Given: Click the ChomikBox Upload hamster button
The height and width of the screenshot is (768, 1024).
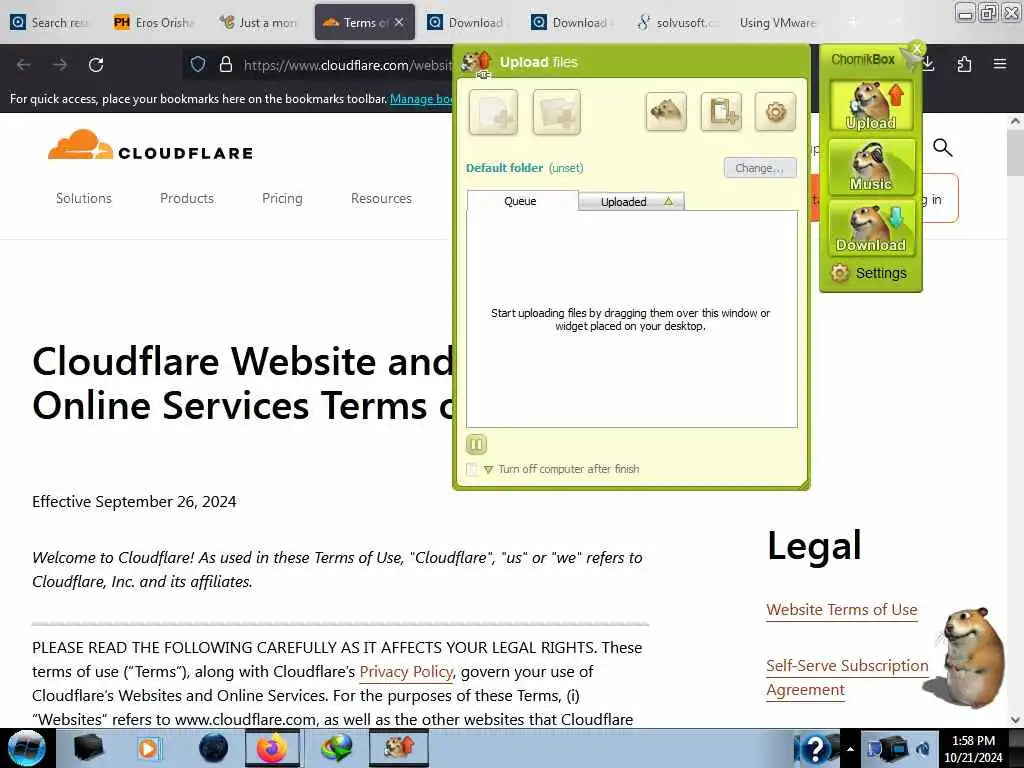Looking at the screenshot, I should 871,104.
